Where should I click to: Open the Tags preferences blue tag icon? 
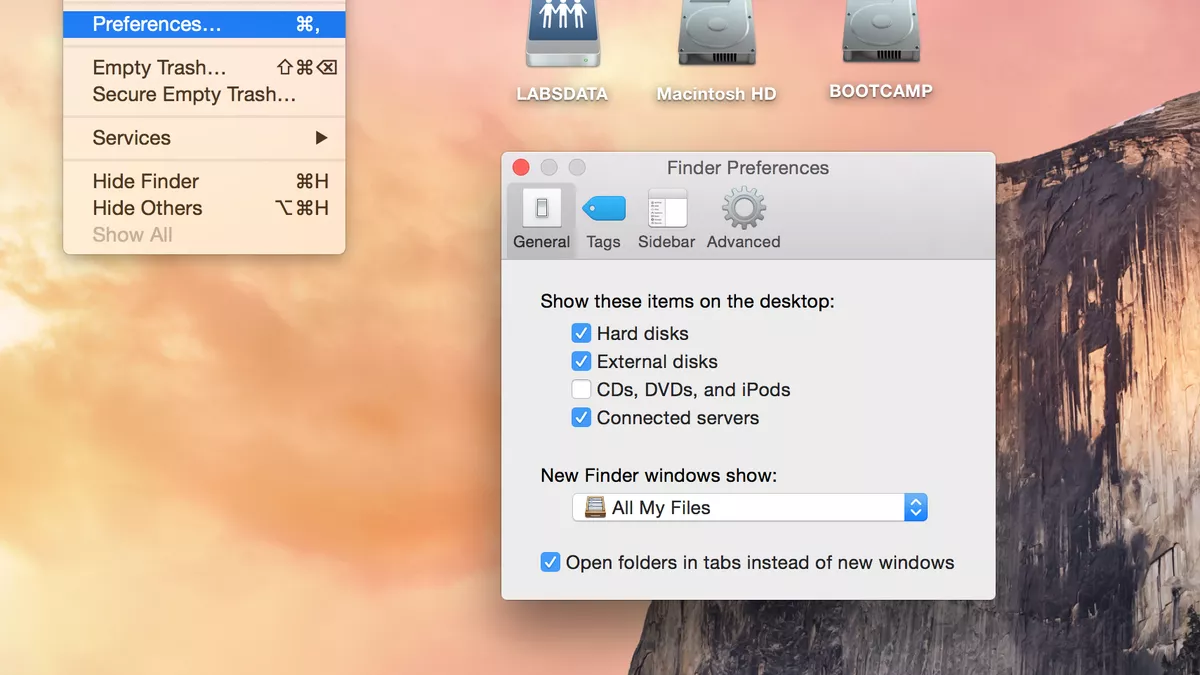pyautogui.click(x=604, y=209)
